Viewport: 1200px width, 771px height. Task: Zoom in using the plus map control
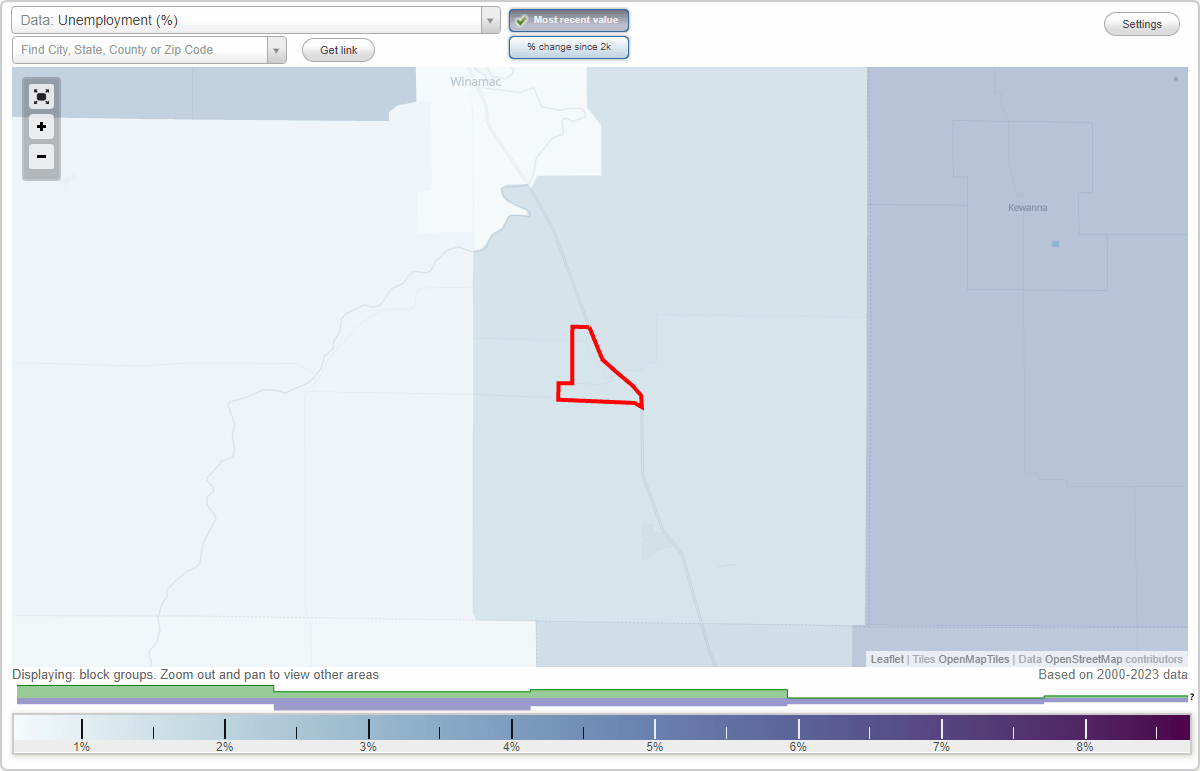[41, 127]
